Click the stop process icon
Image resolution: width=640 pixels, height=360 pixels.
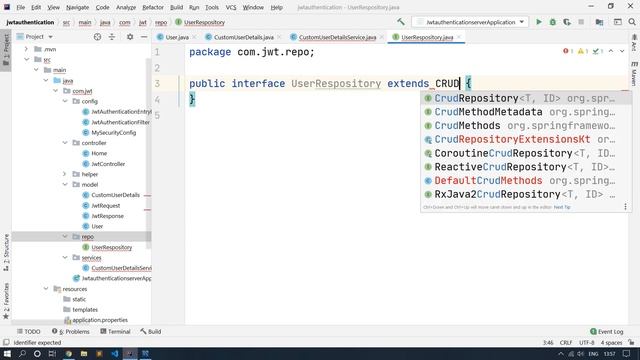coord(581,22)
